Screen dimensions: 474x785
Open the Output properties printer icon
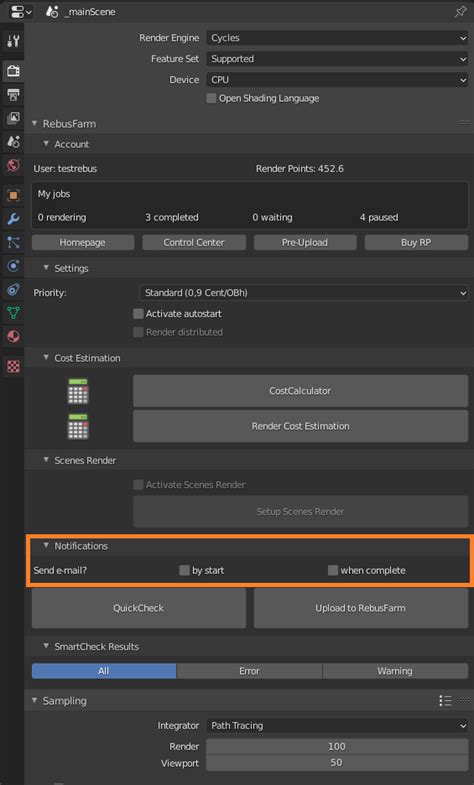13,95
